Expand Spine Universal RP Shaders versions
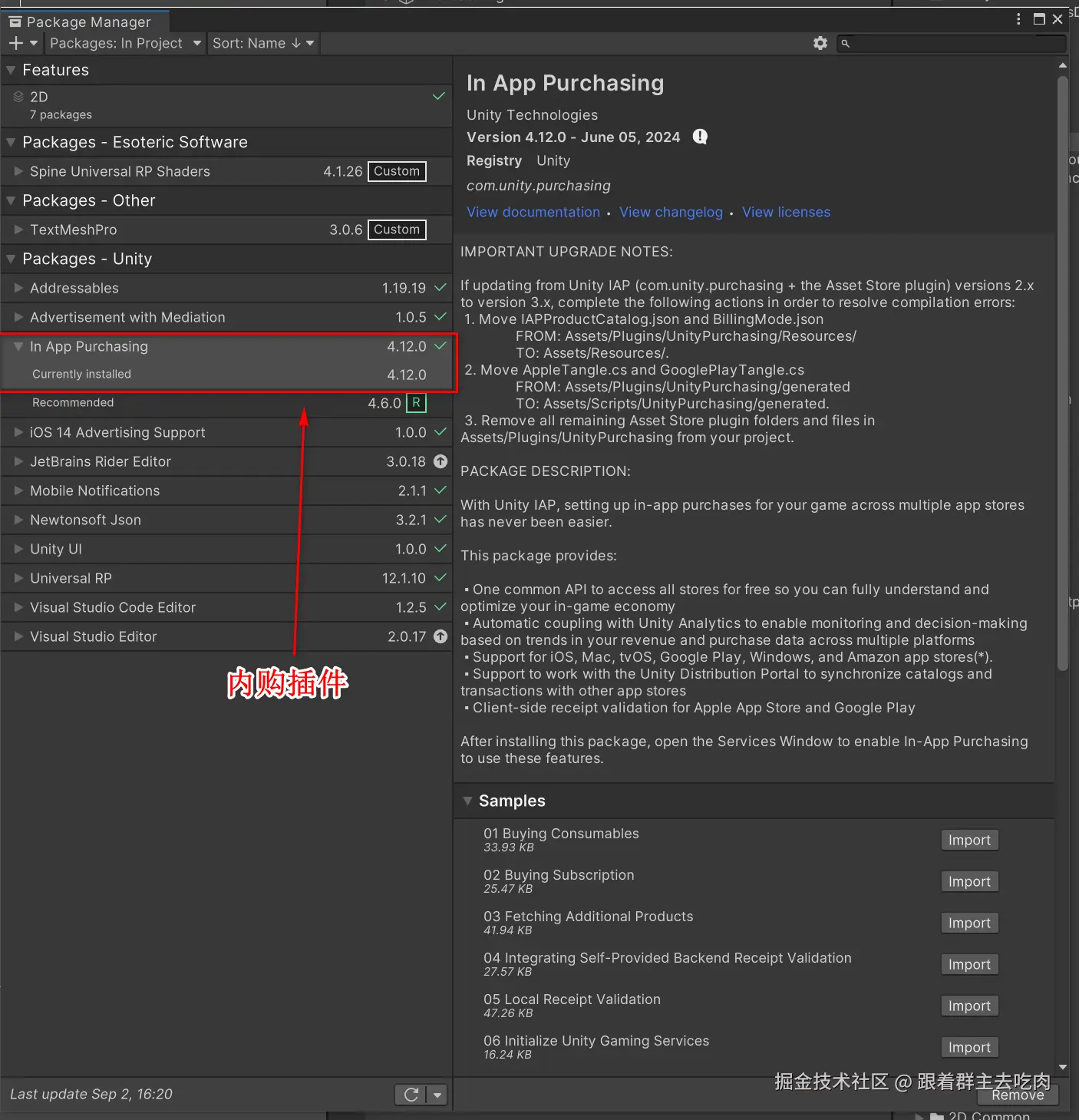The width and height of the screenshot is (1079, 1120). [x=18, y=171]
